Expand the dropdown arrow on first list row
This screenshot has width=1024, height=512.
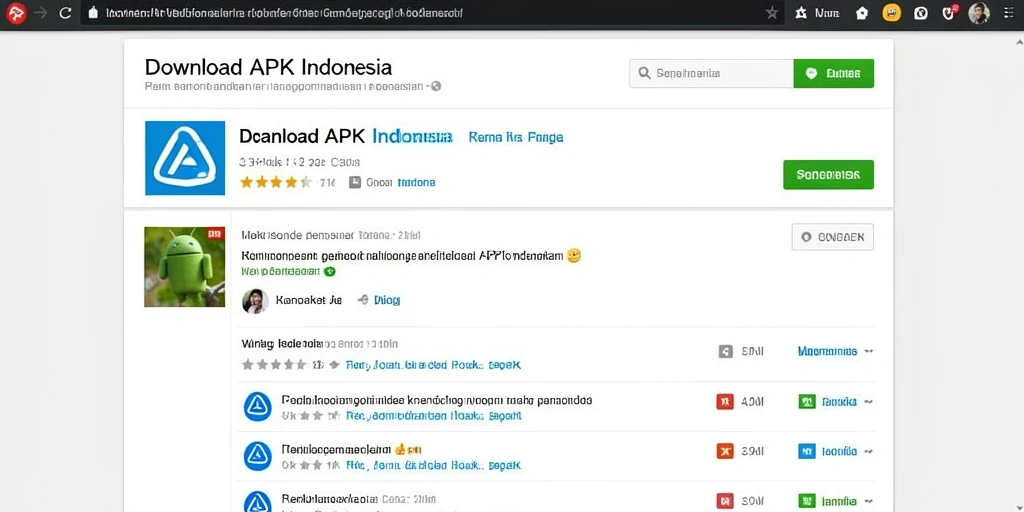coord(869,351)
